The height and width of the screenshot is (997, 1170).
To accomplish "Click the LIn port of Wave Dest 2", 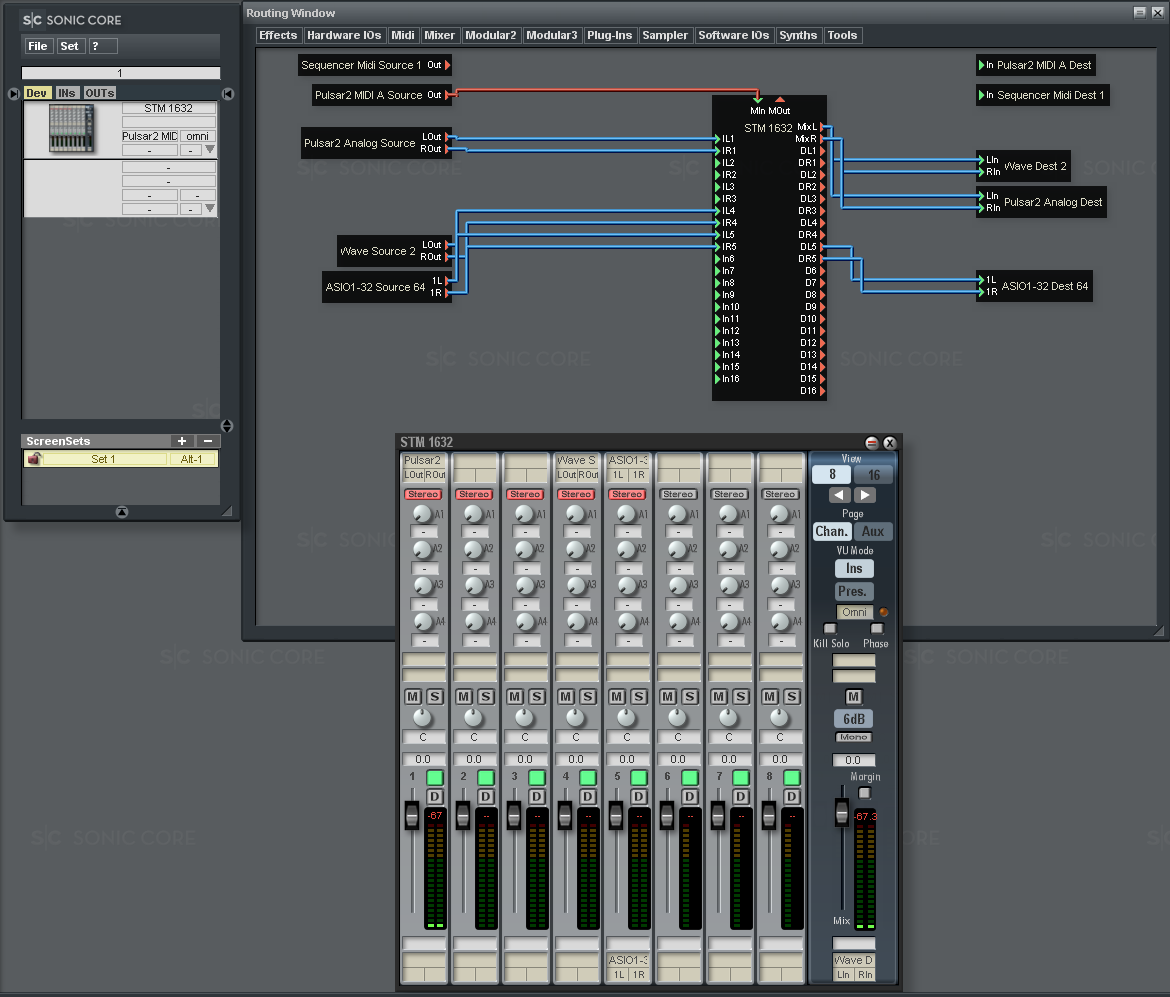I will tap(981, 159).
